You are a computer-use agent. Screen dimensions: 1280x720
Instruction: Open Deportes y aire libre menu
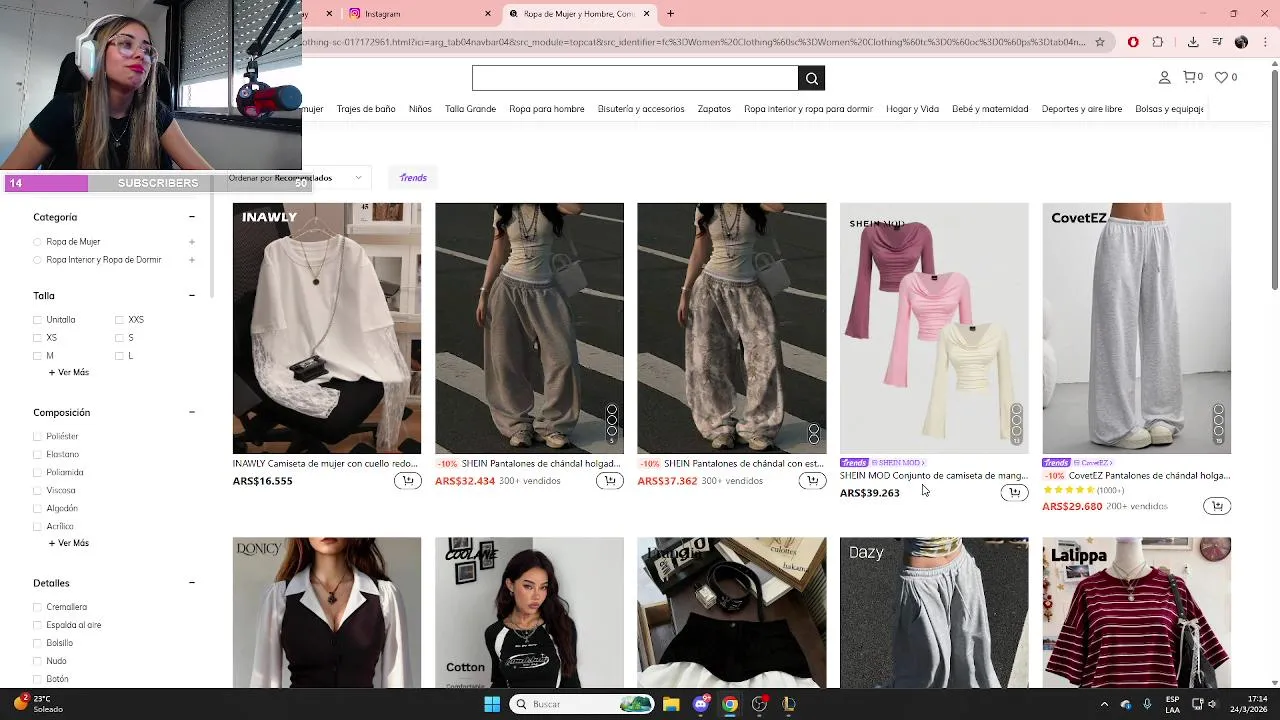point(1082,109)
